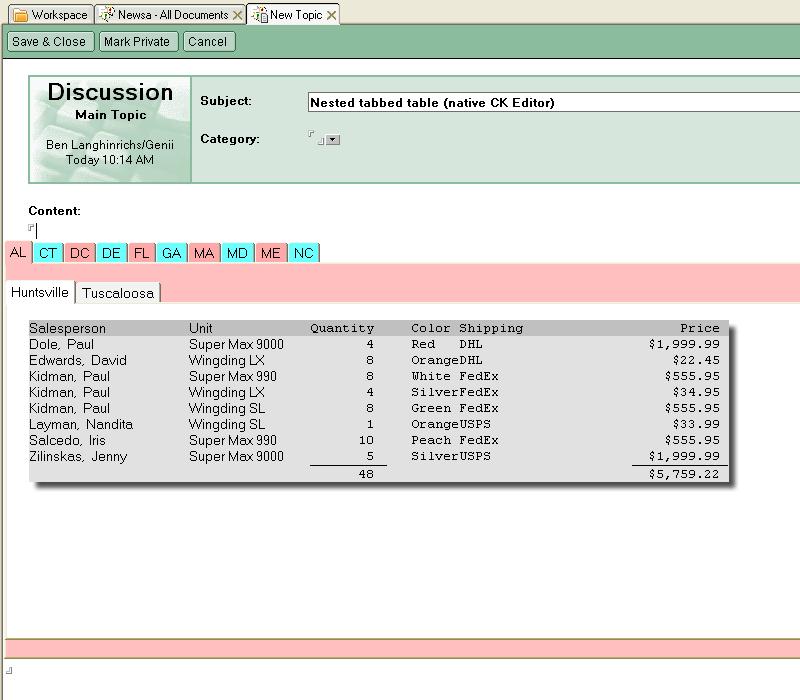Switch to the FL state tab
The width and height of the screenshot is (800, 700).
pos(142,254)
